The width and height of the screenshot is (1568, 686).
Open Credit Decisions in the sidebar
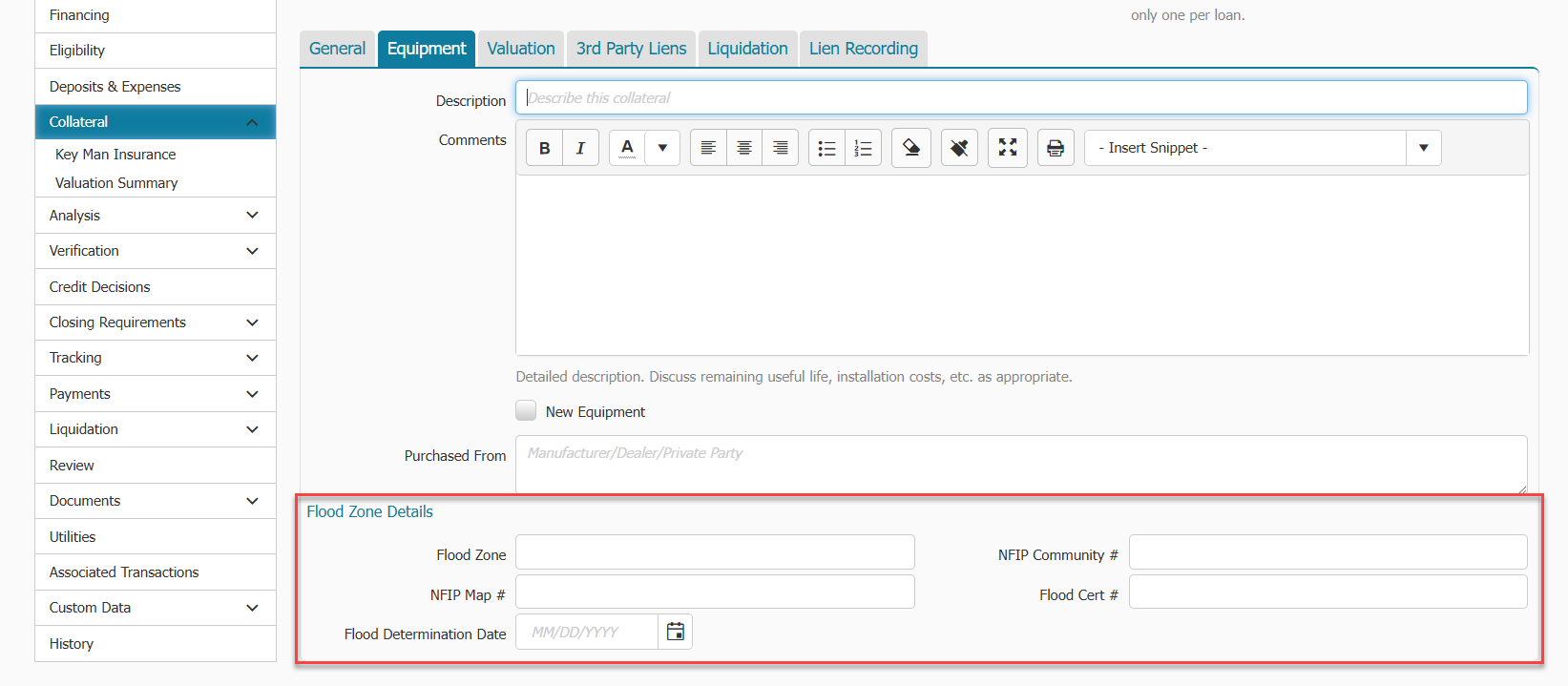click(156, 287)
